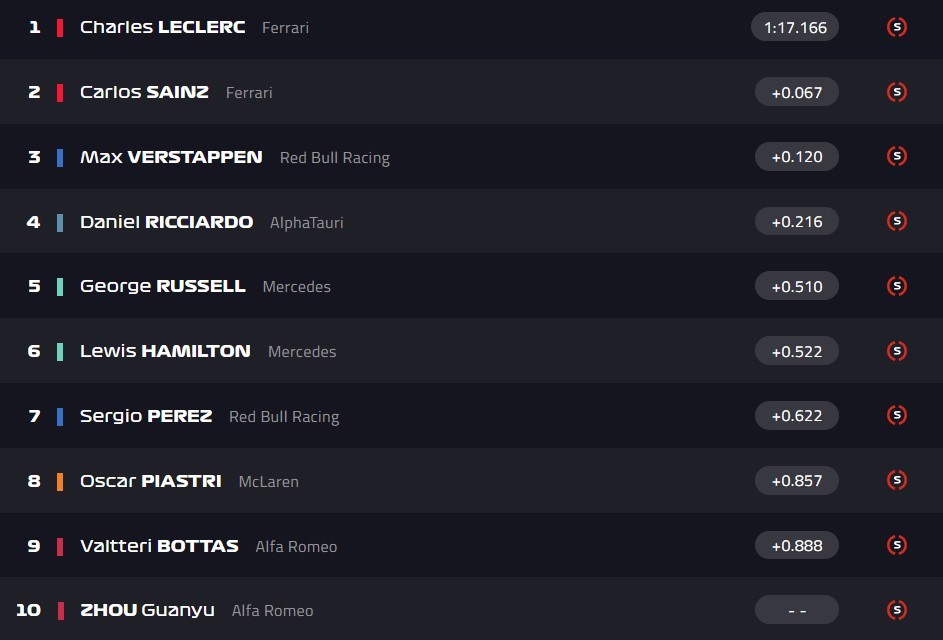
Task: Click the orange McLaren color bar
Action: click(60, 481)
